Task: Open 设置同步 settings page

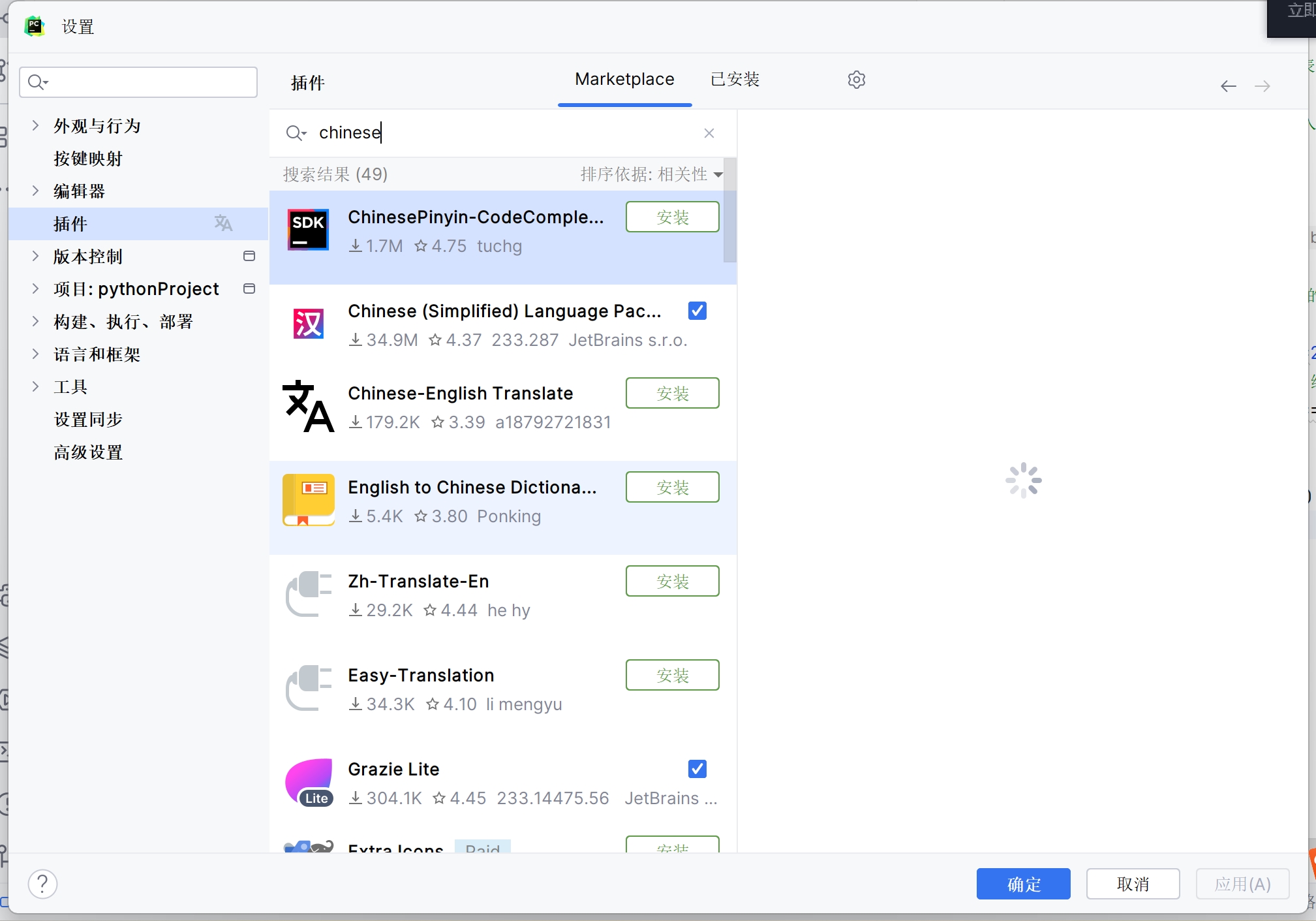Action: pyautogui.click(x=88, y=420)
